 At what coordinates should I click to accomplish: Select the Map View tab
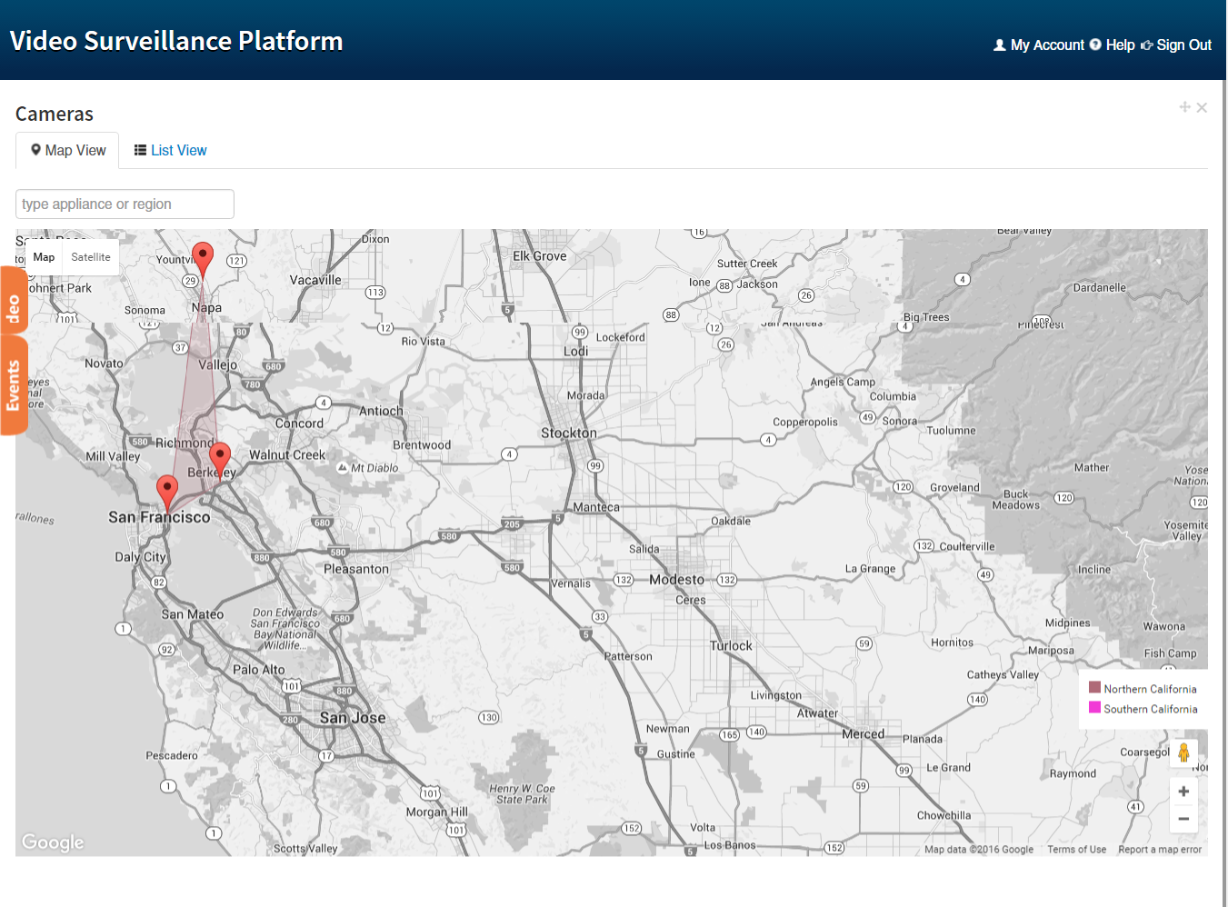[68, 150]
